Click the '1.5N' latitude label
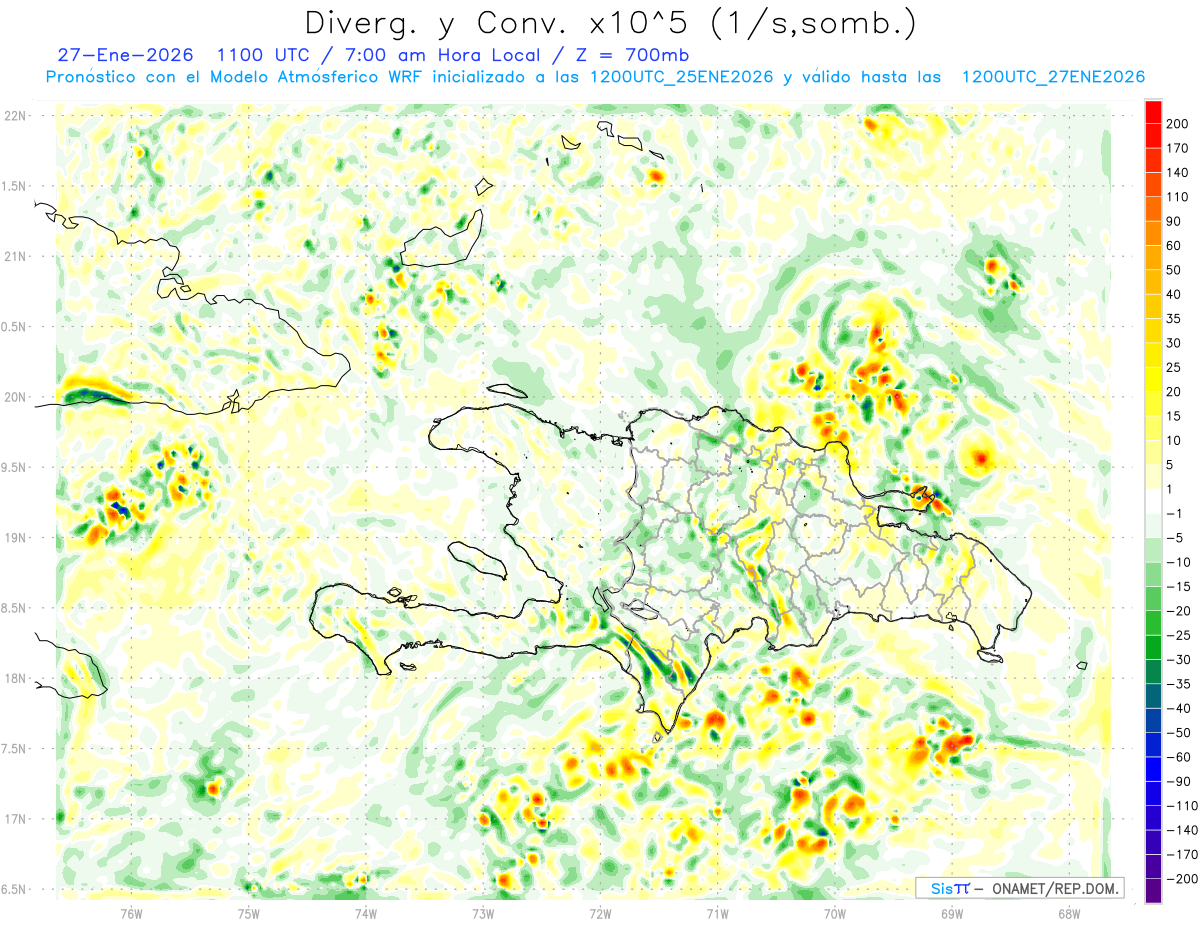The image size is (1200, 927). pyautogui.click(x=15, y=186)
